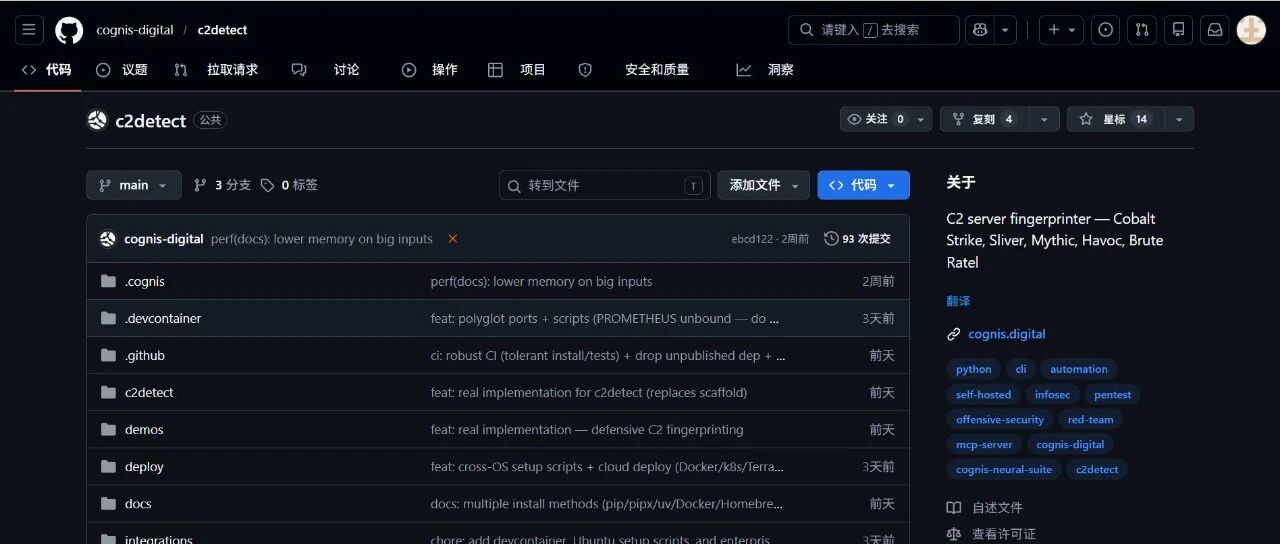Switch to the 议题 tab
This screenshot has width=1280, height=544.
click(122, 70)
